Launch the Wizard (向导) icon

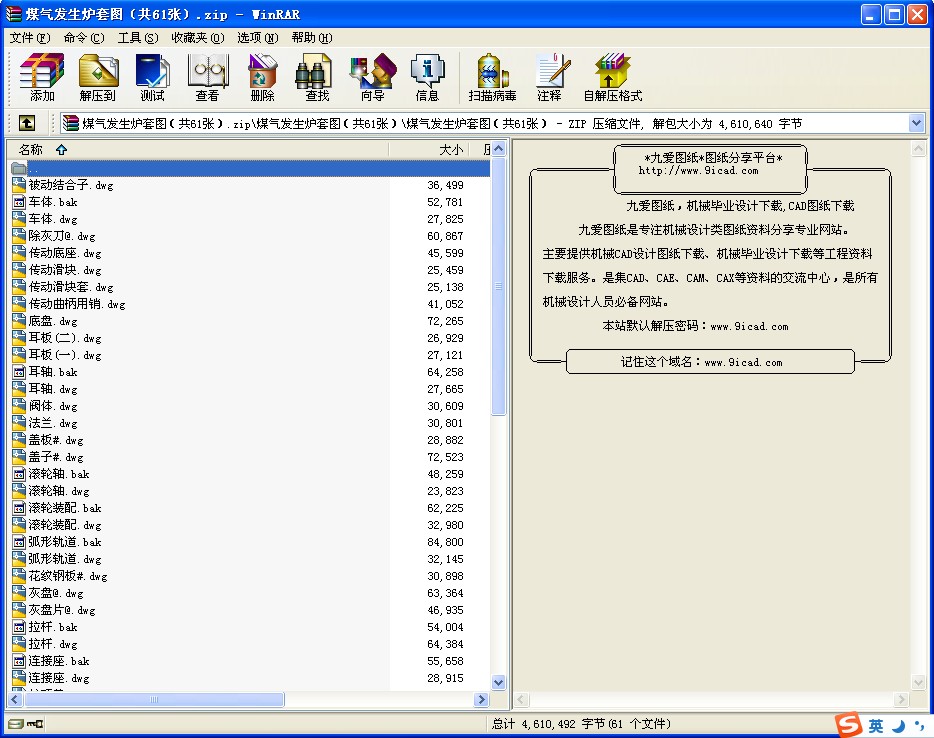coord(372,78)
